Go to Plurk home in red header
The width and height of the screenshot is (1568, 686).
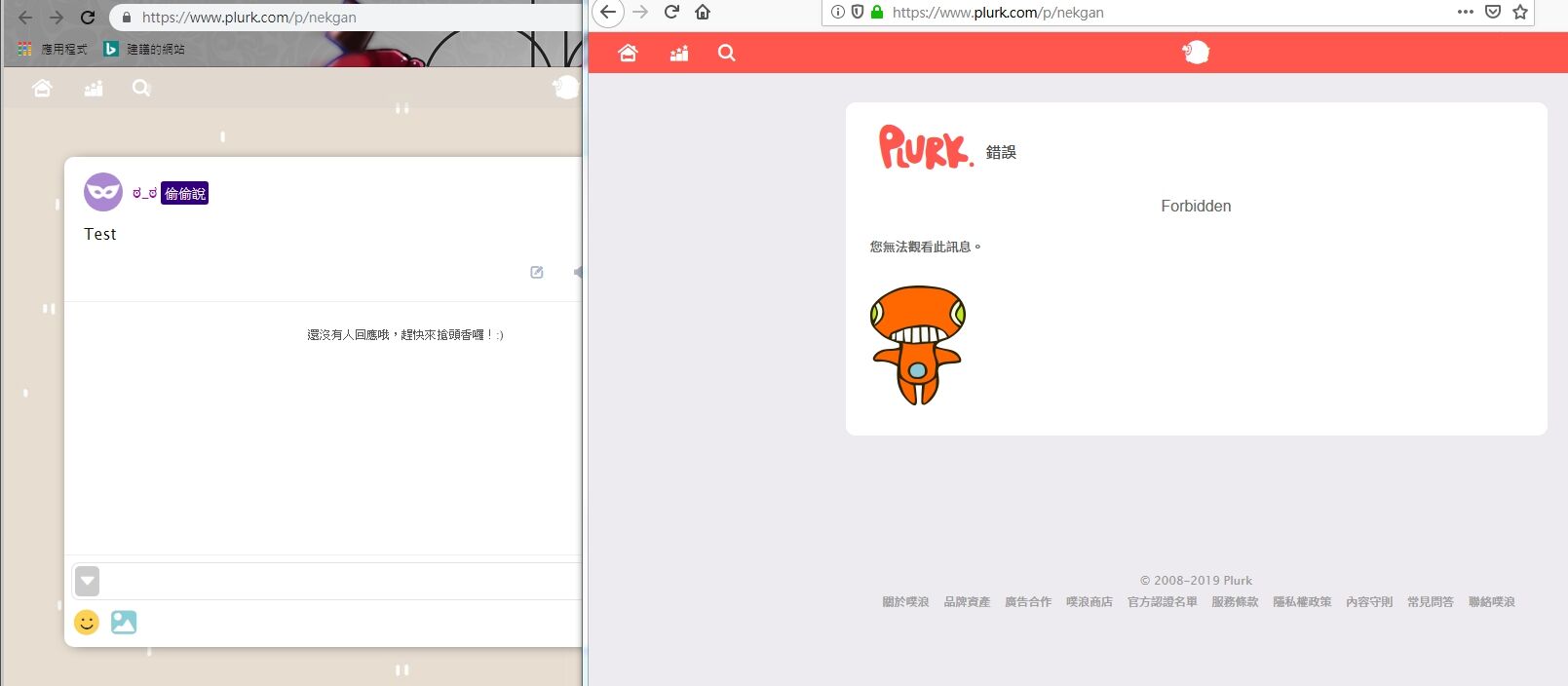[628, 53]
